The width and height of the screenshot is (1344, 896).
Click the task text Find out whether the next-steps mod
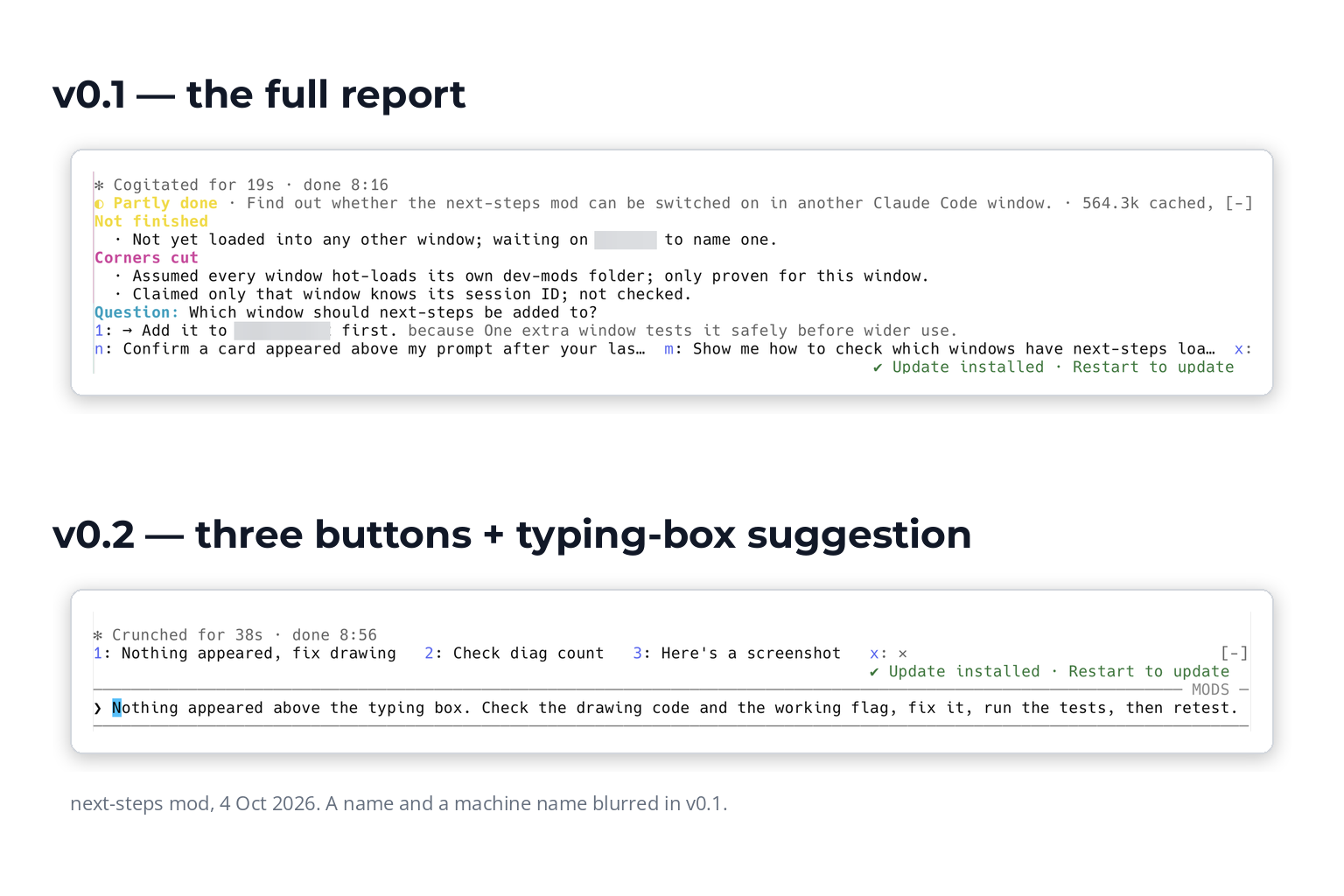coord(649,203)
